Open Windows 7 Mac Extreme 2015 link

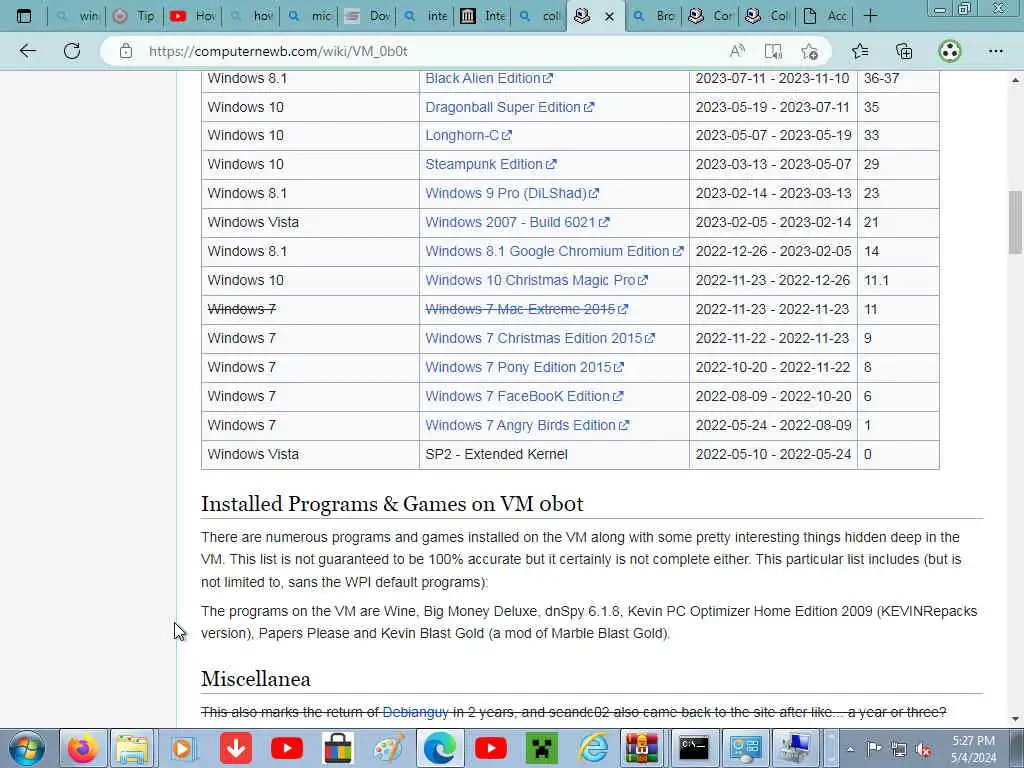pos(526,309)
